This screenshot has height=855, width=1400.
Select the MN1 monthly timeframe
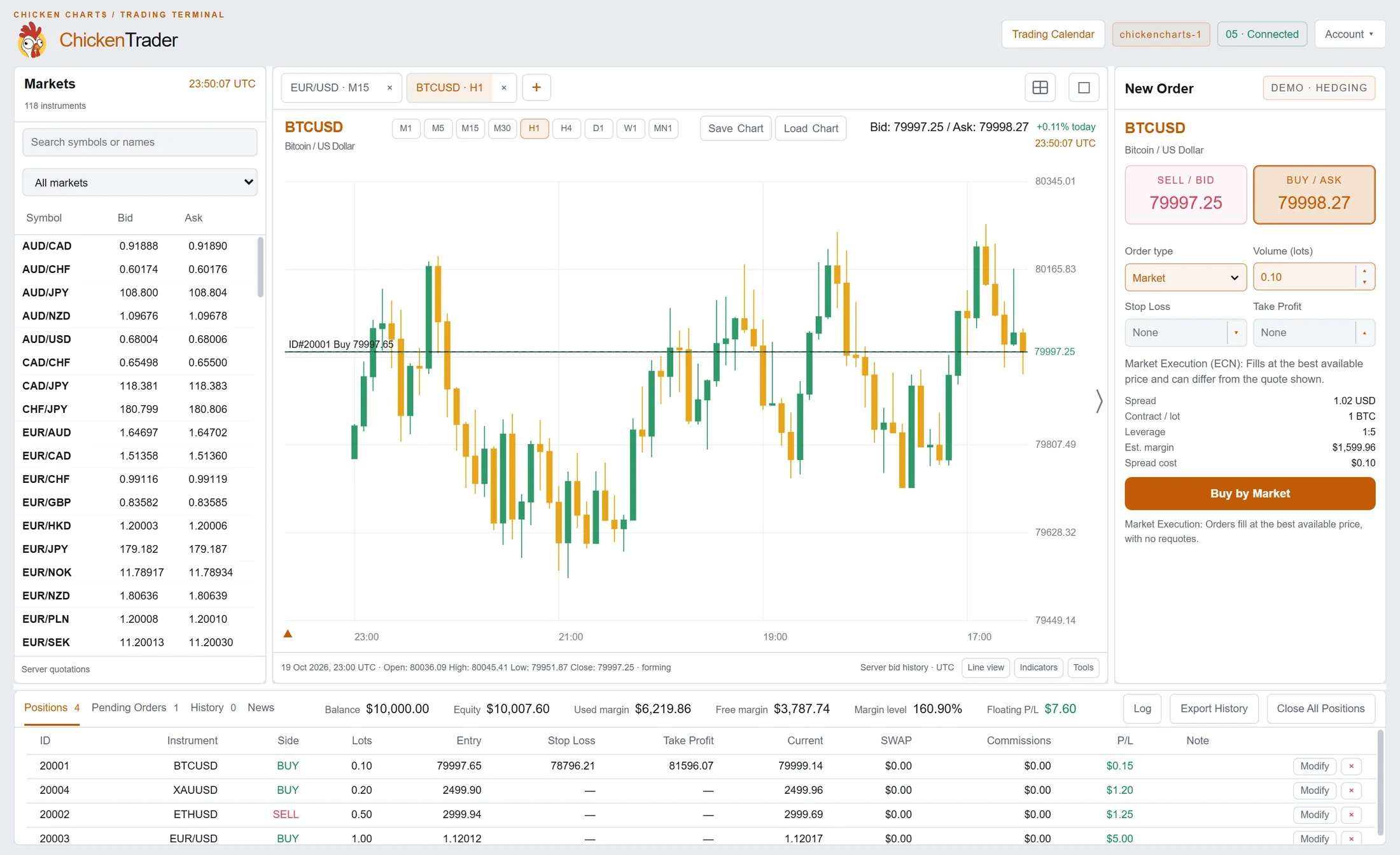pyautogui.click(x=662, y=129)
